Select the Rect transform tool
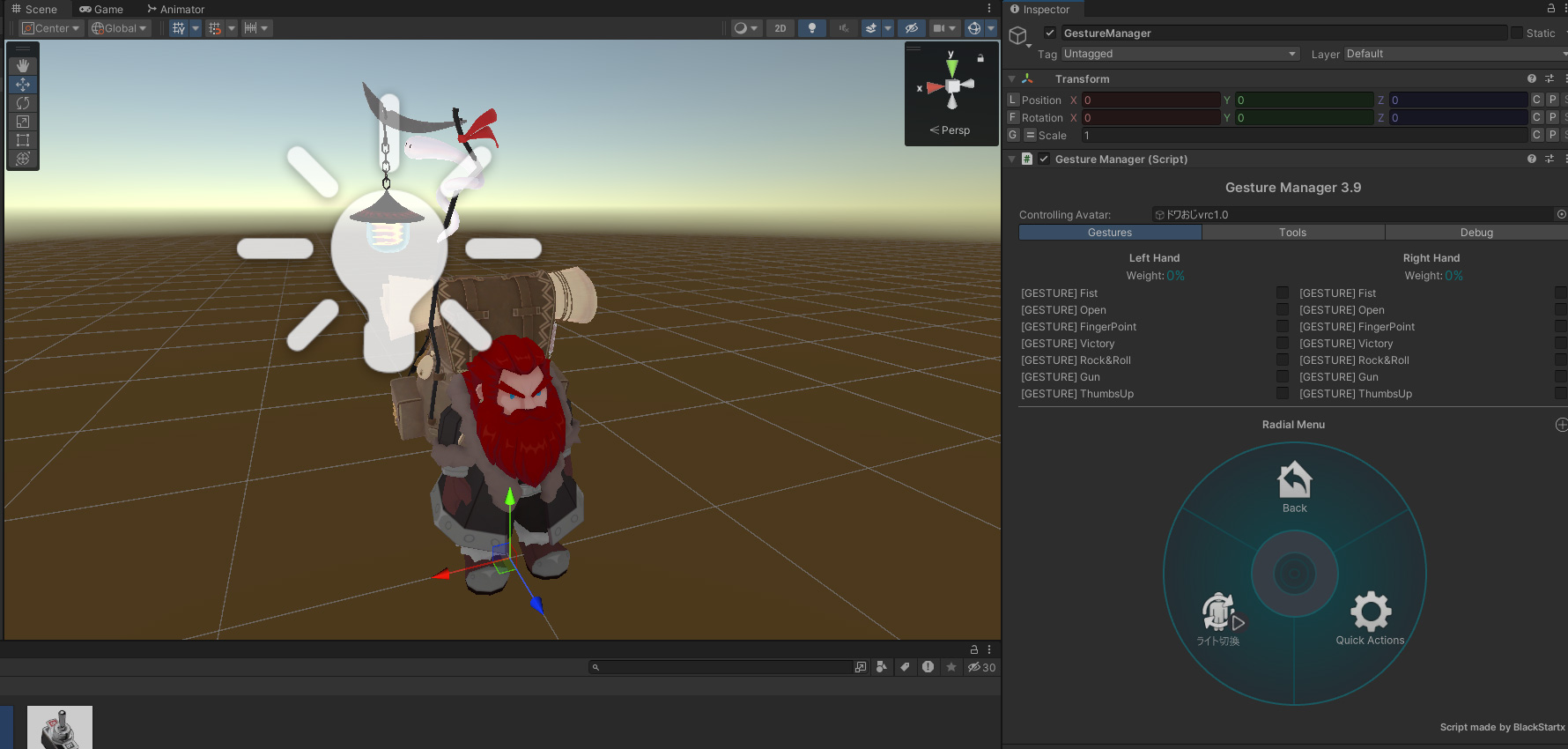The image size is (1568, 749). click(23, 140)
